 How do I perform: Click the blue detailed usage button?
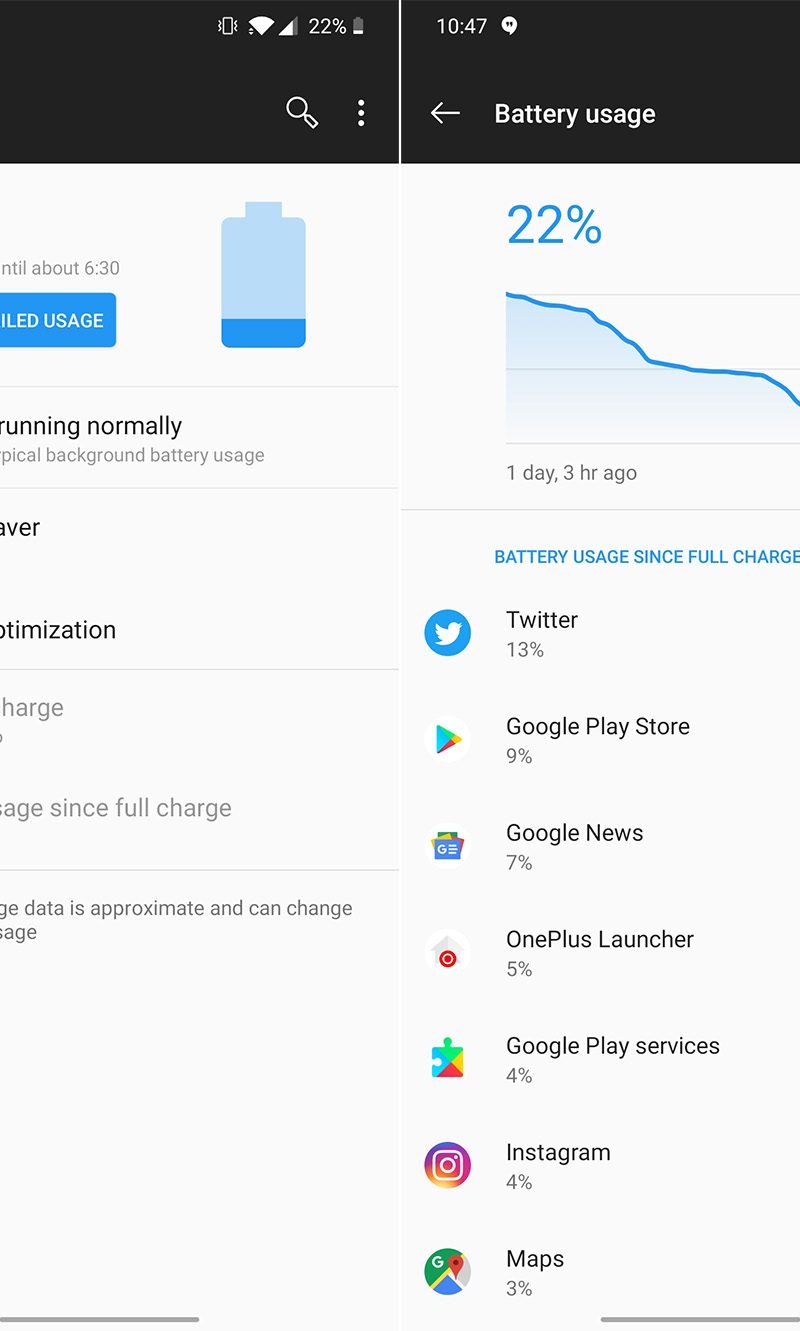pos(58,320)
